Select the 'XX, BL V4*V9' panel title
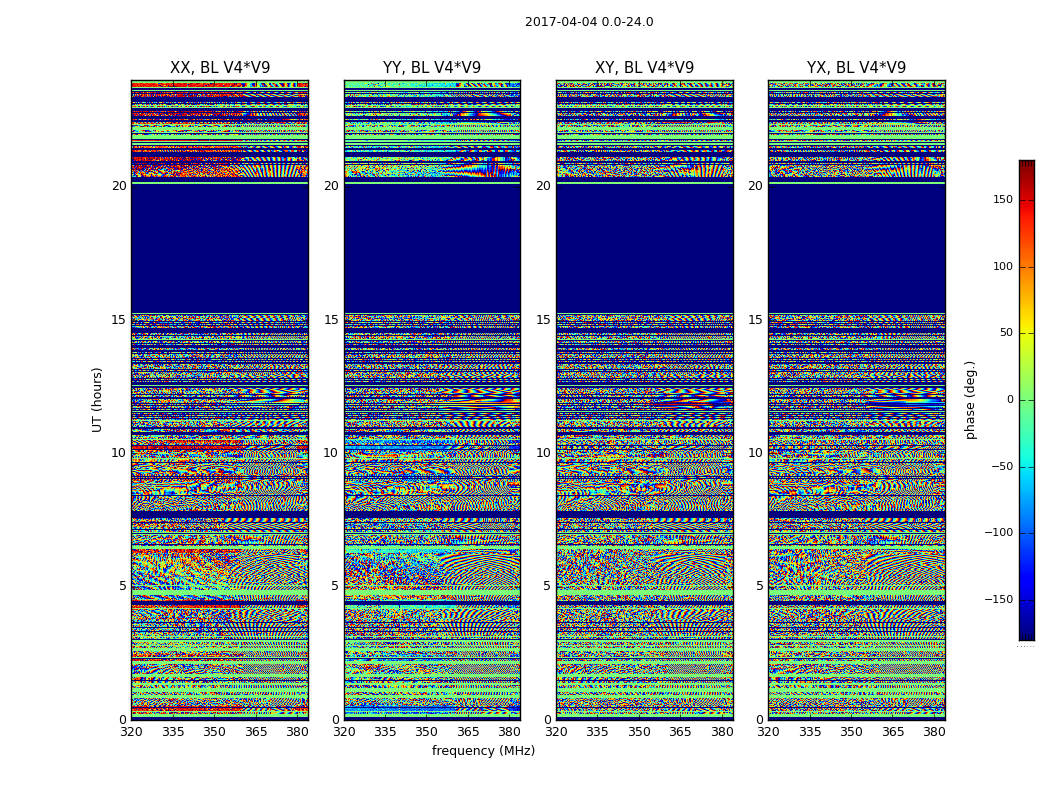Image resolution: width=1050 pixels, height=800 pixels. coord(220,68)
